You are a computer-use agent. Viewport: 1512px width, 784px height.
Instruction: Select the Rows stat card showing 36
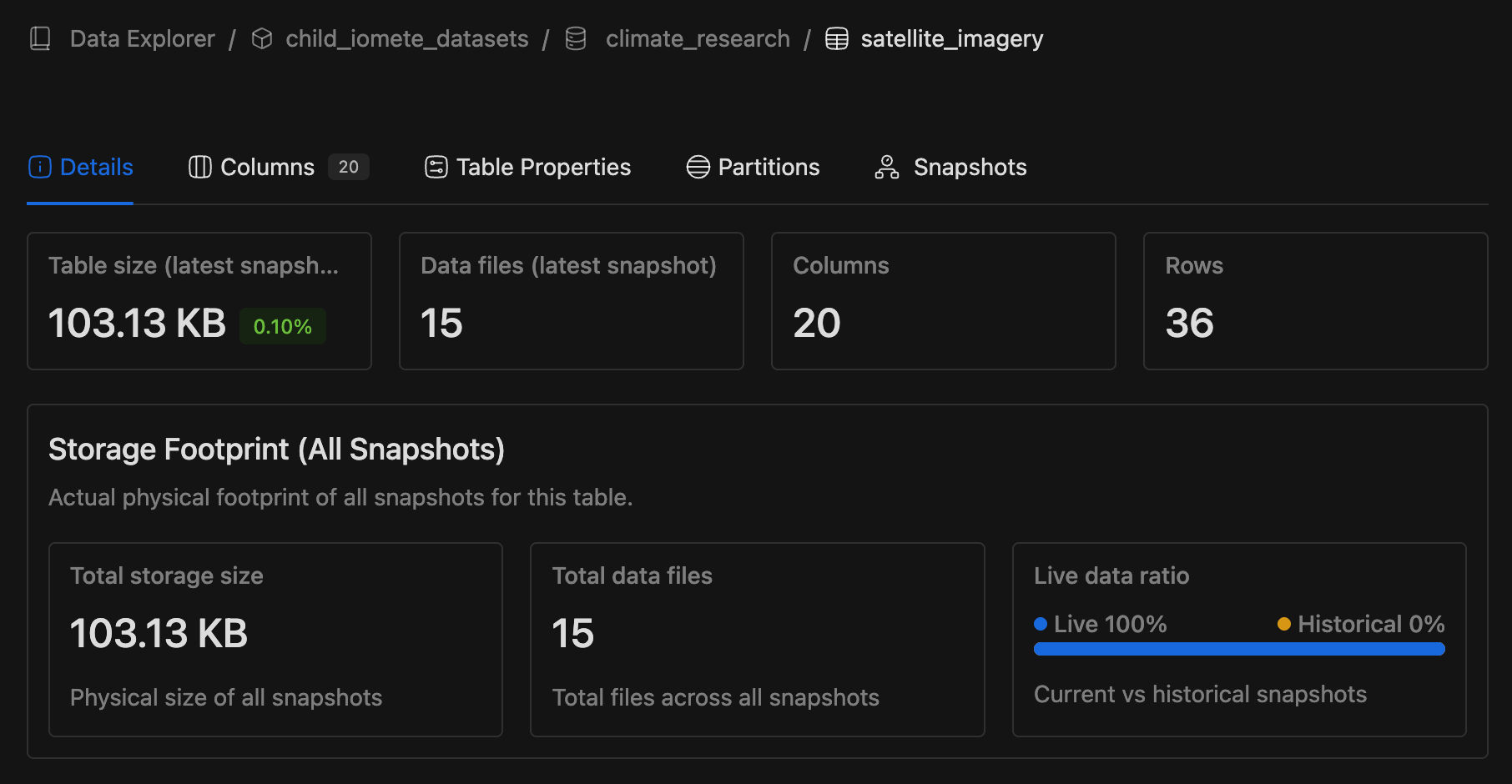[1315, 301]
